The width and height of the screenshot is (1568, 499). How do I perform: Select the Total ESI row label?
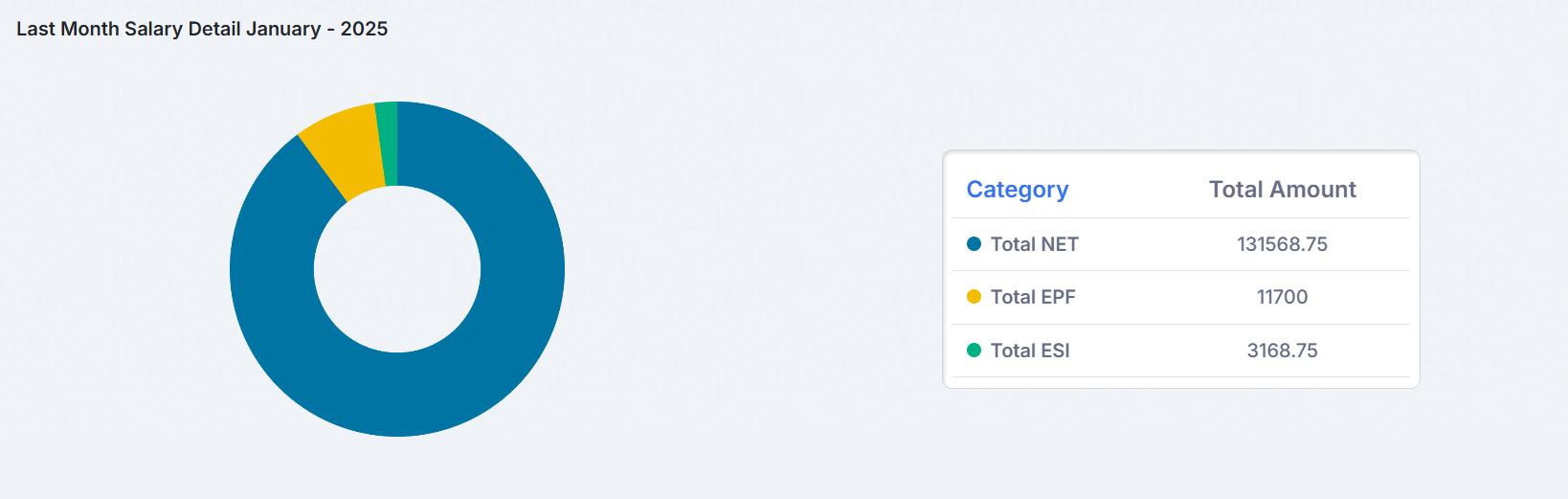(x=1030, y=351)
